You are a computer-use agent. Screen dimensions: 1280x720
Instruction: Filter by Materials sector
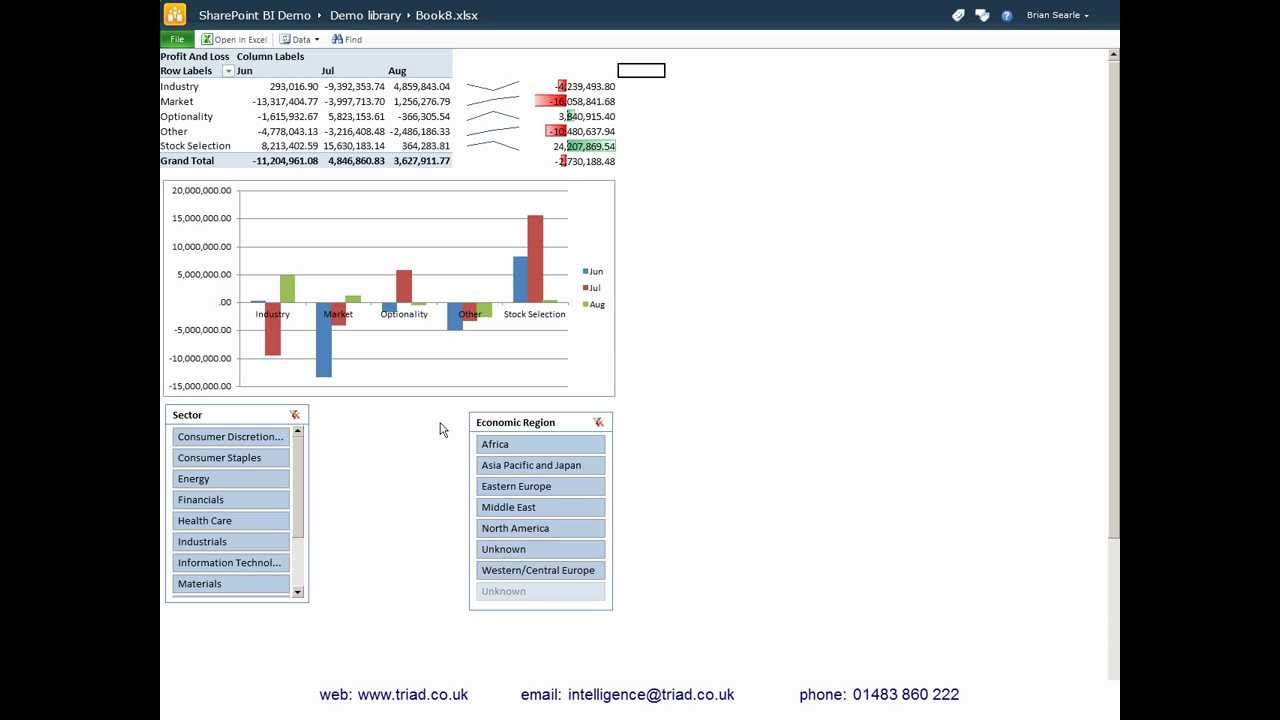231,584
